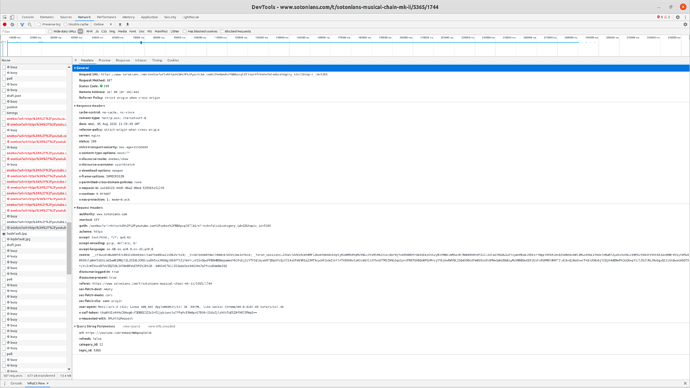Switch to the Lighthouse panel tab
This screenshot has height=388, width=690.
point(191,17)
